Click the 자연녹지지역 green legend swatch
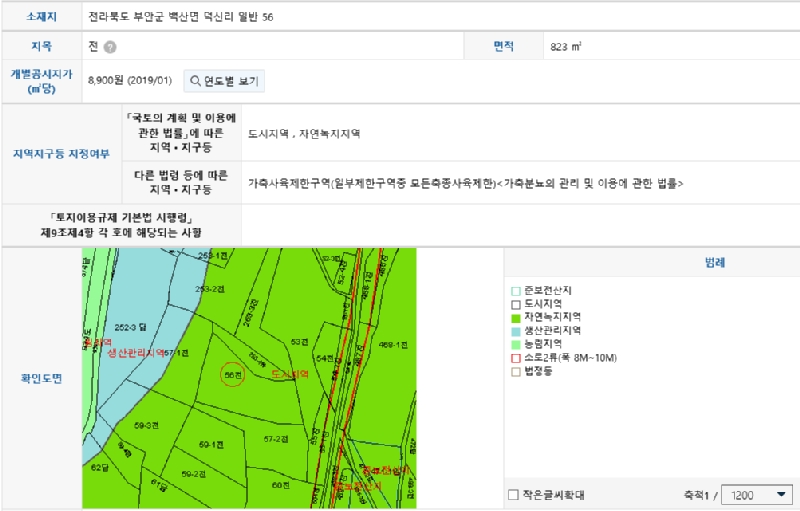The image size is (800, 511). pyautogui.click(x=516, y=318)
